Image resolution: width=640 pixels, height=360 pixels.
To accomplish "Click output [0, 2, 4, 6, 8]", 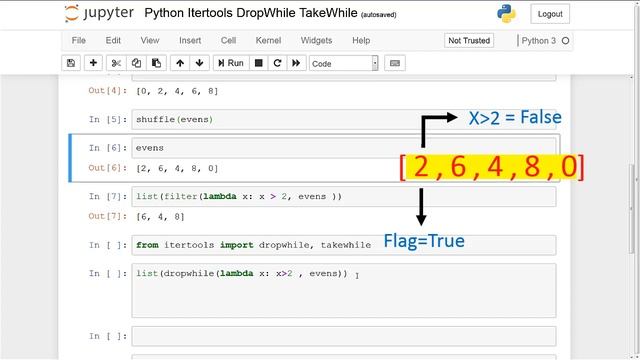I will pyautogui.click(x=177, y=91).
